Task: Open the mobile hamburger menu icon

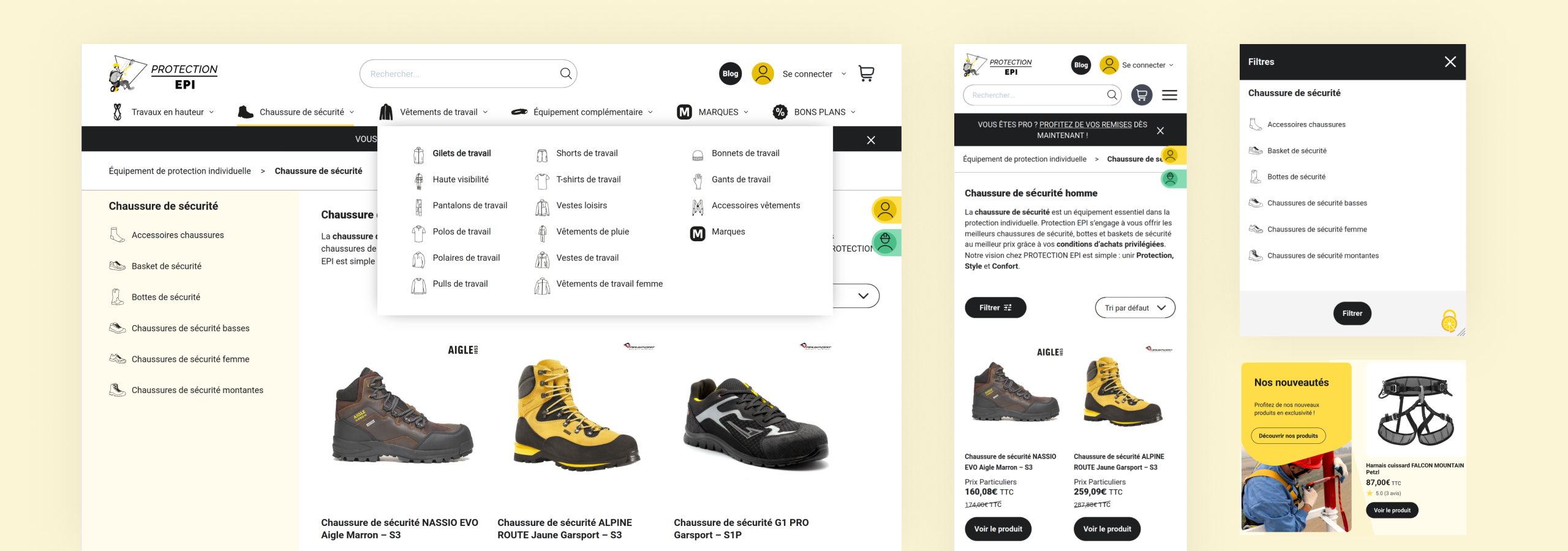Action: click(1169, 95)
